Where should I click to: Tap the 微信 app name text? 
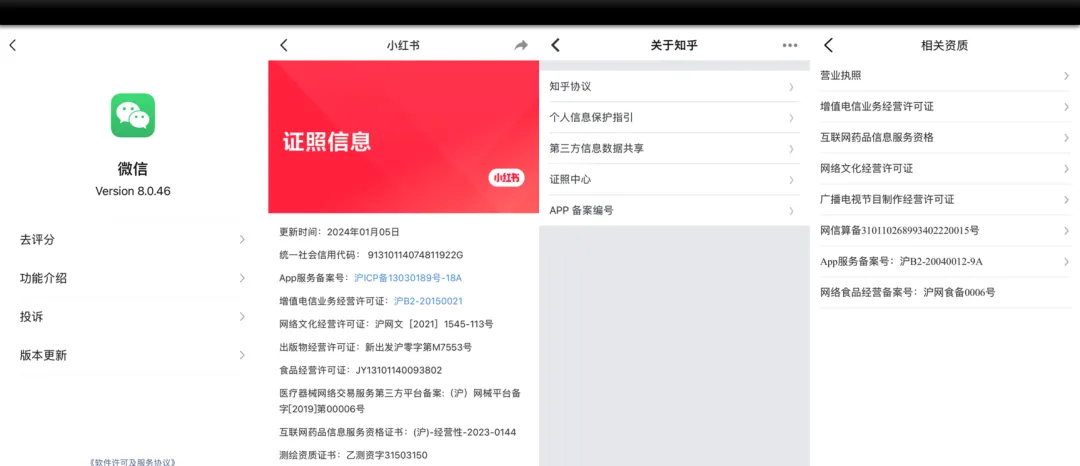133,169
